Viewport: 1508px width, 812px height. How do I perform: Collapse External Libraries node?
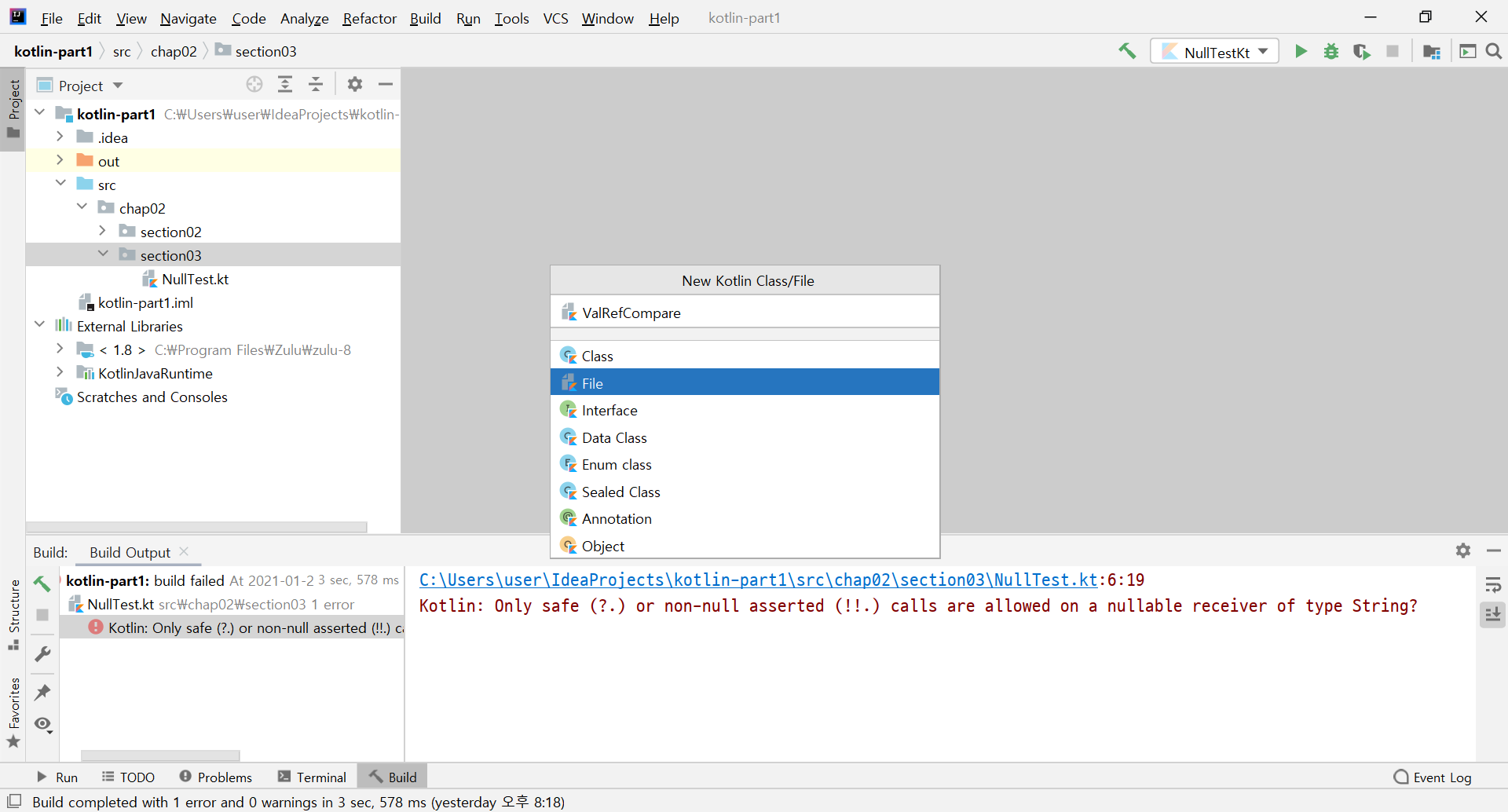[x=40, y=325]
